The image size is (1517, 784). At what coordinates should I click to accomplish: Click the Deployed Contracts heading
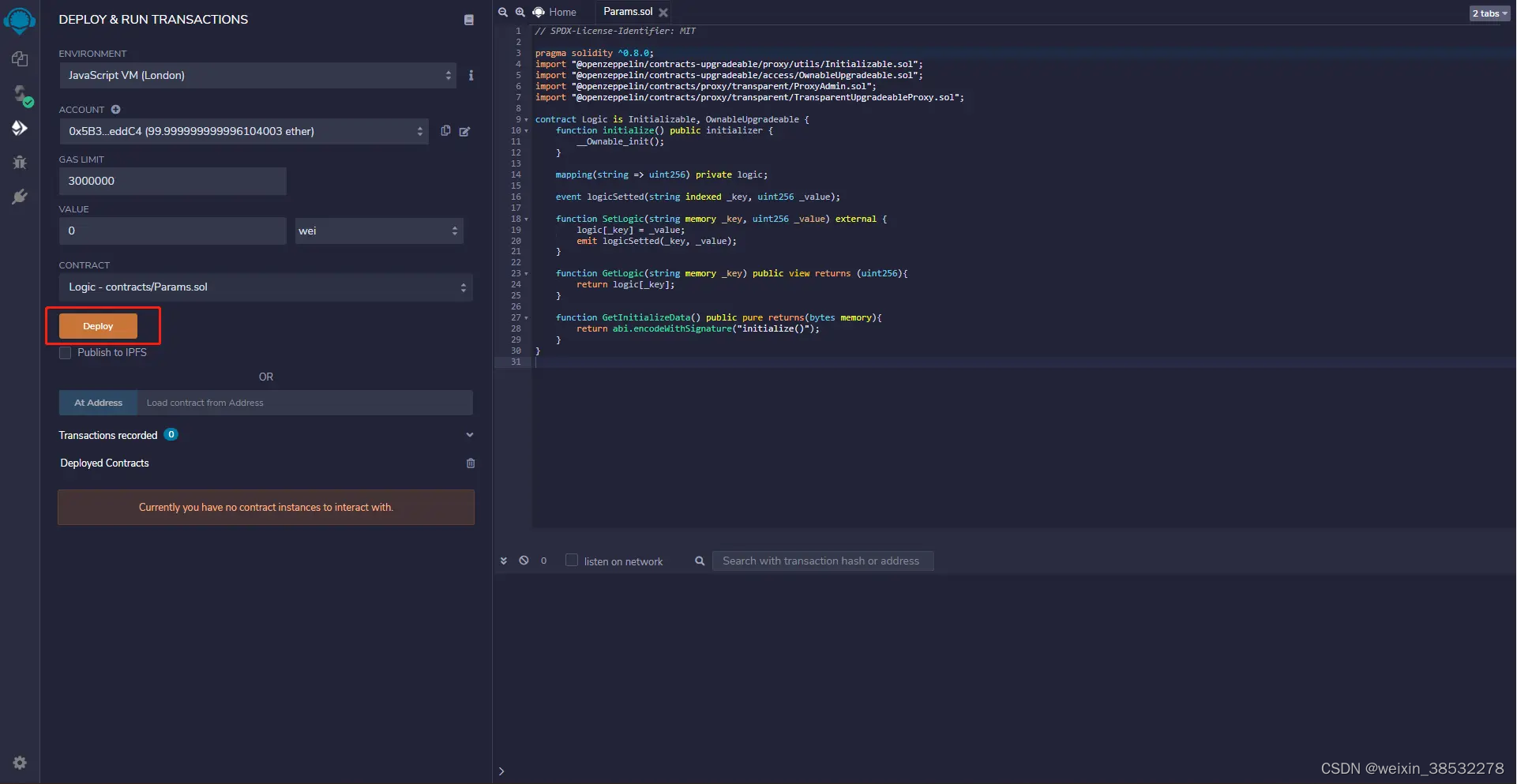pos(104,463)
